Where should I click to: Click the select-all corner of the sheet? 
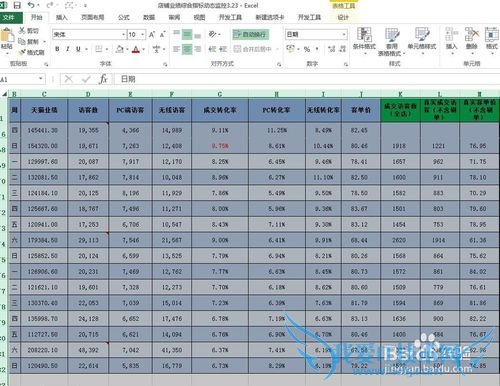point(4,94)
